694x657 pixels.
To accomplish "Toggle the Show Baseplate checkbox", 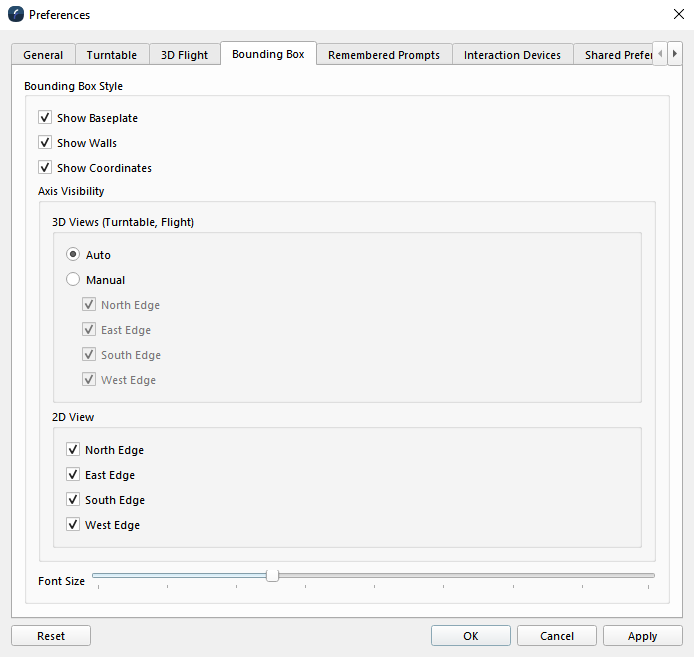I will click(45, 118).
